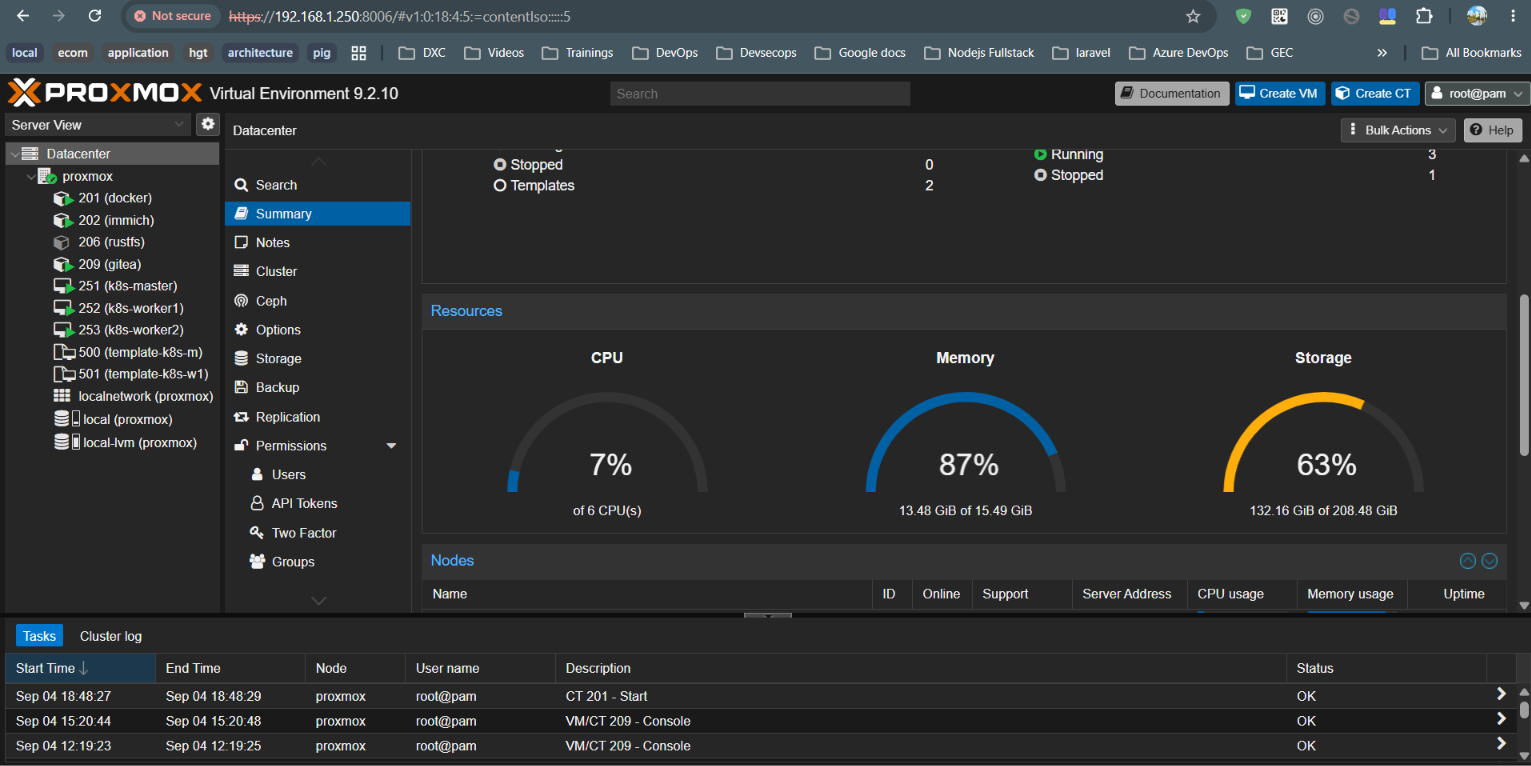Collapse the Permissions submenu arrow

[x=391, y=446]
